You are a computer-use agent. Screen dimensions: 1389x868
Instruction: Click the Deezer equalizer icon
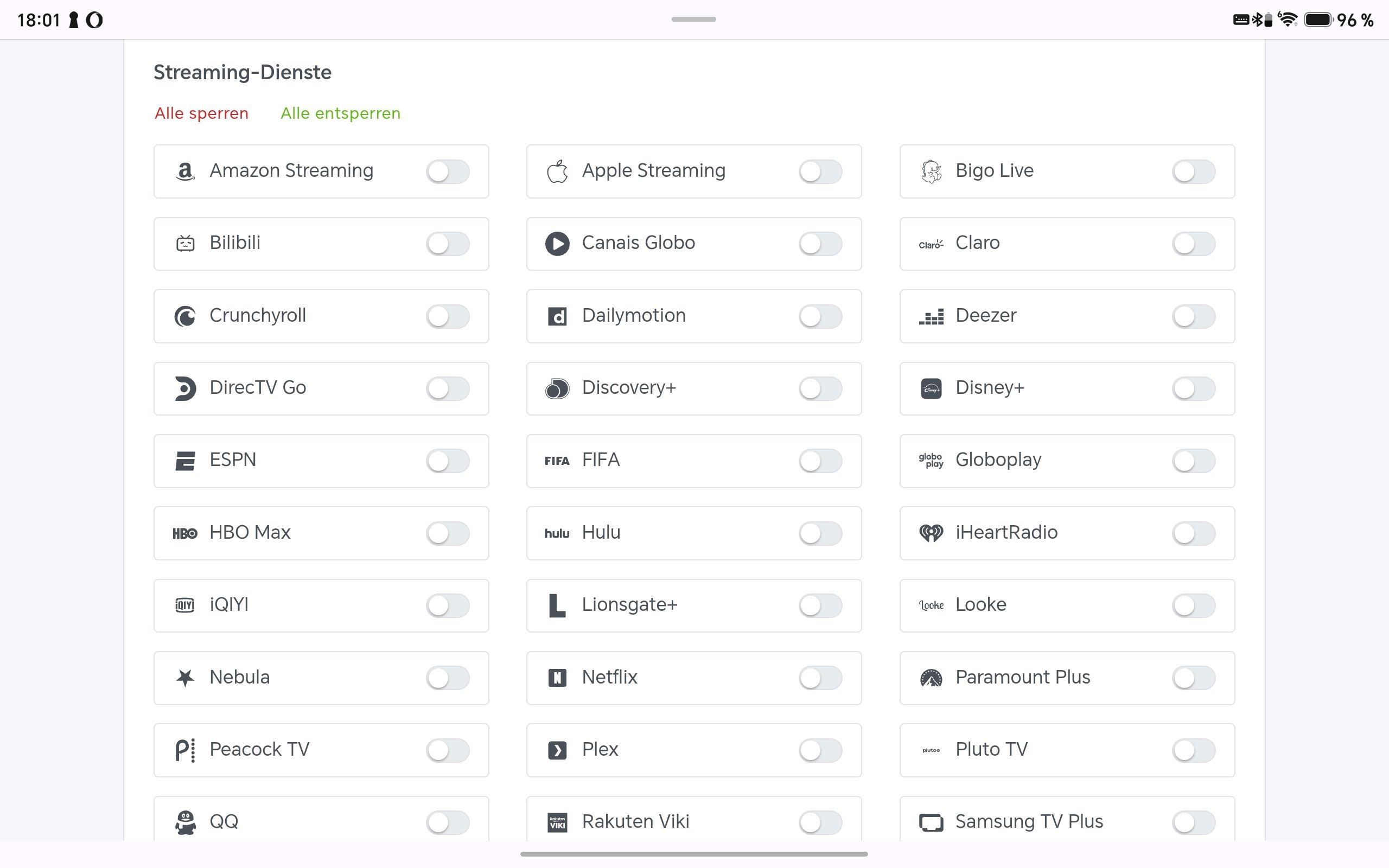tap(931, 316)
